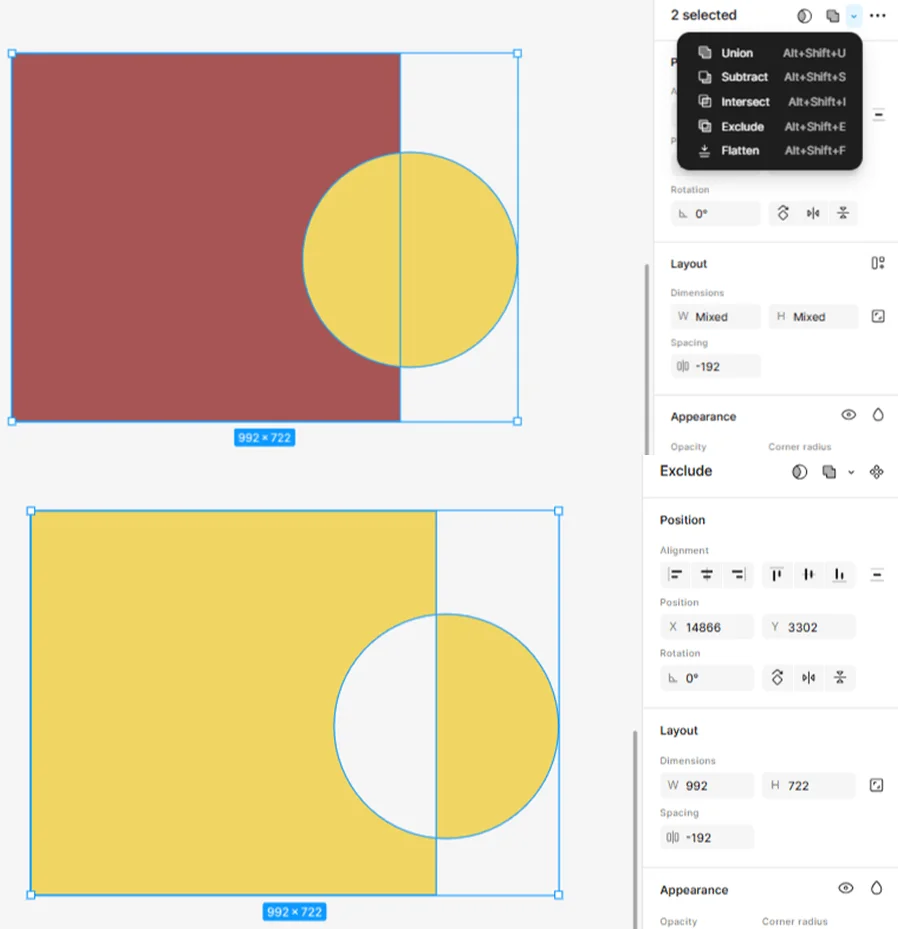Toggle constrain proportions beside the Mixed dimensions
This screenshot has height=929, width=898.
877,316
